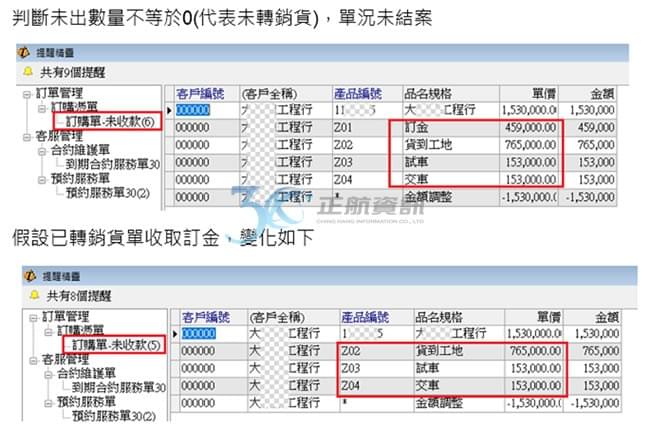This screenshot has width=650, height=430.
Task: Click the 459,000.00 unit price cell
Action: tap(531, 128)
